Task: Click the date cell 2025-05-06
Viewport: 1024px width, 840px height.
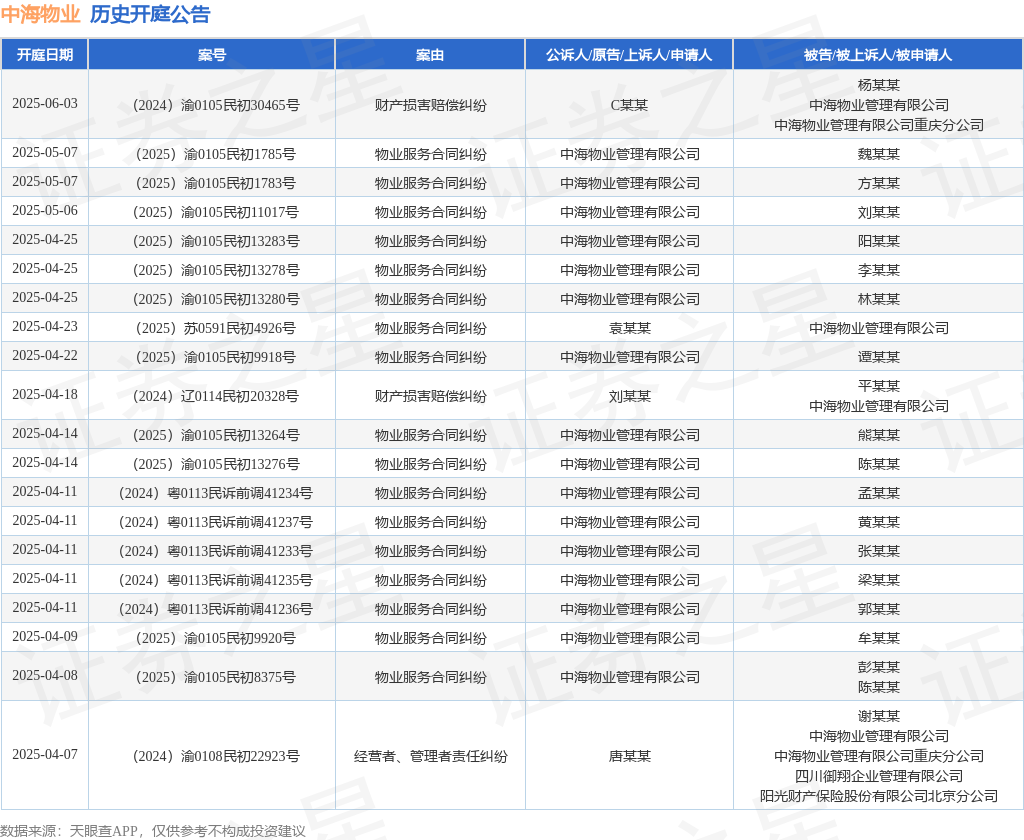Action: tap(44, 210)
